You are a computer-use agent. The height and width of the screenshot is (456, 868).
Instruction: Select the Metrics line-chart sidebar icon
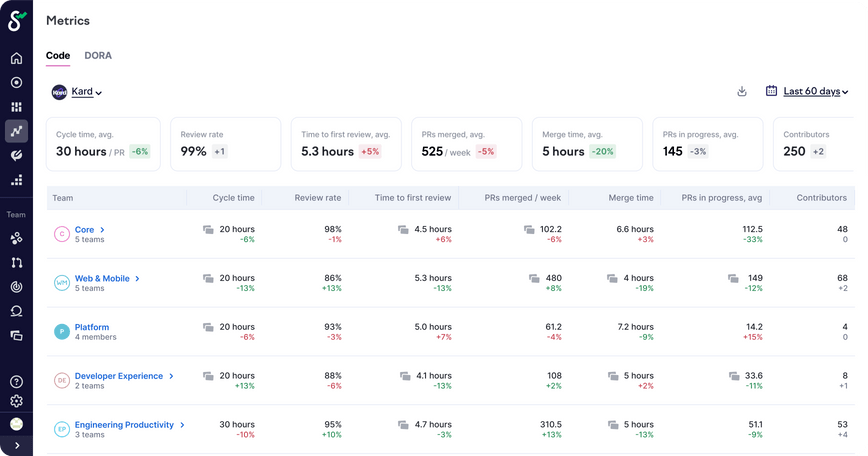click(x=17, y=131)
